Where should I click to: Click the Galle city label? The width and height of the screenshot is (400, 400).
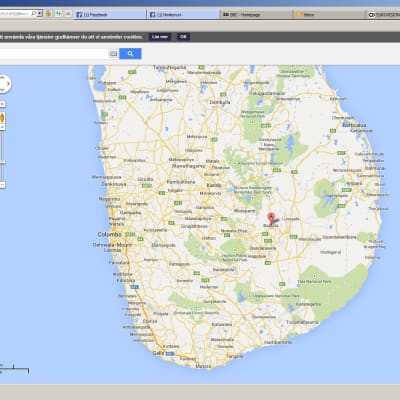click(x=158, y=353)
